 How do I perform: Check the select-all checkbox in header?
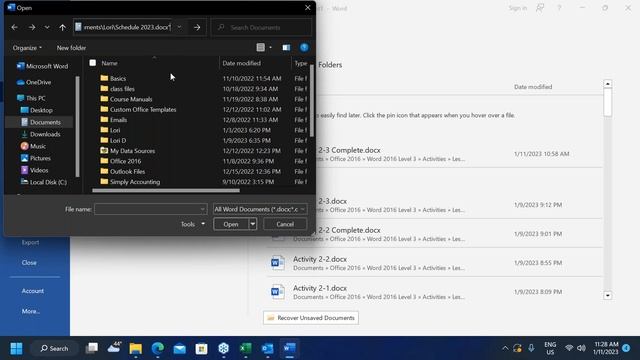coord(93,63)
